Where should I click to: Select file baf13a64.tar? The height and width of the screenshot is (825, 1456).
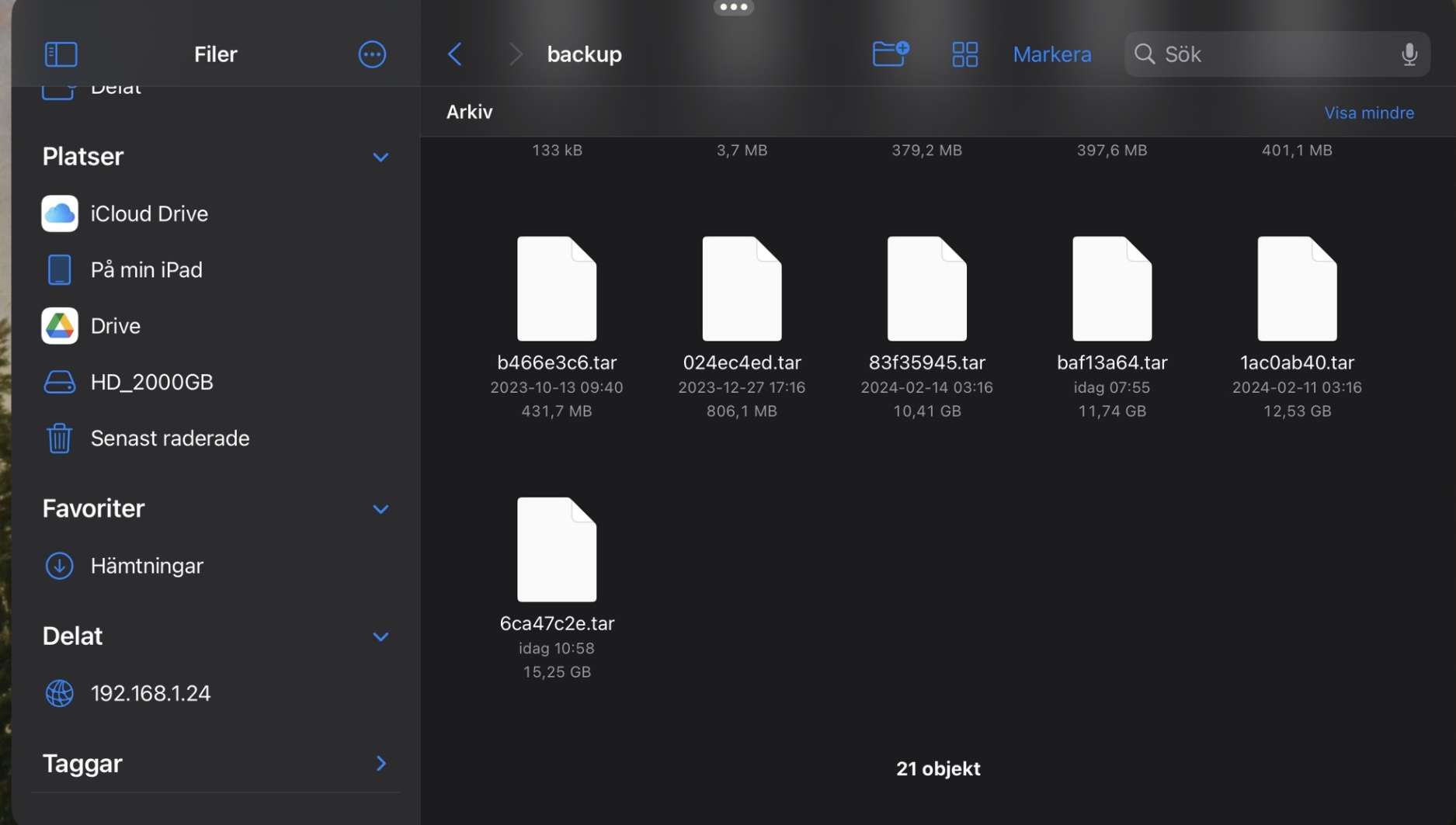tap(1112, 289)
